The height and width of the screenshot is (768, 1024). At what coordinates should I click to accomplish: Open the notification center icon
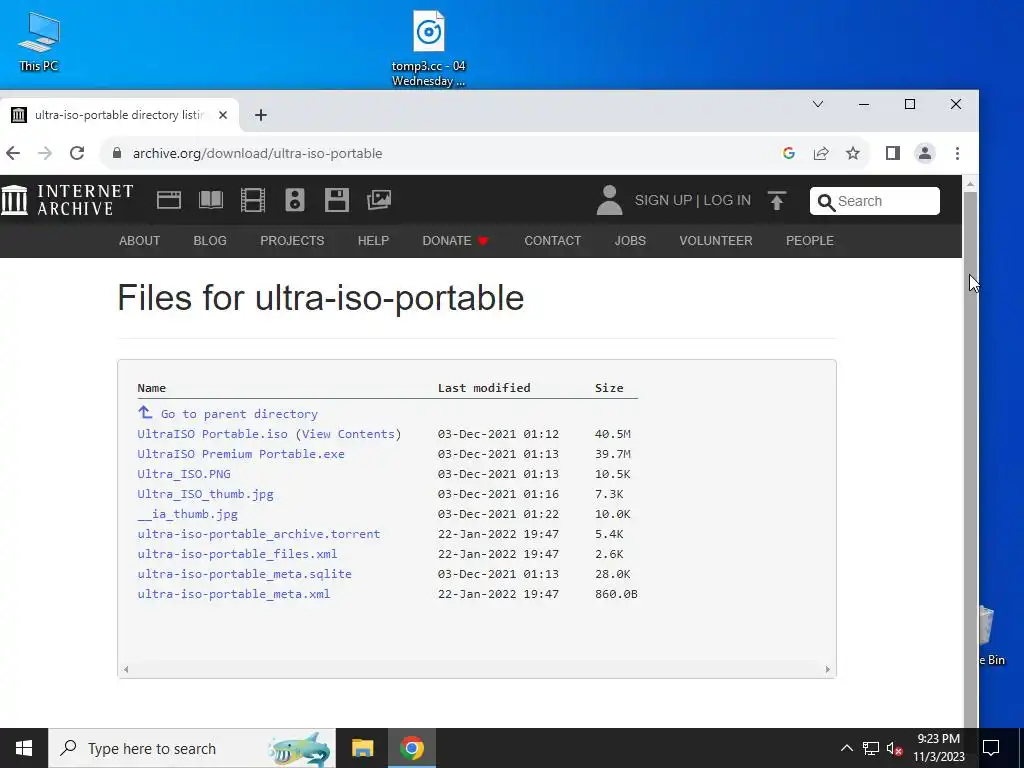[991, 748]
